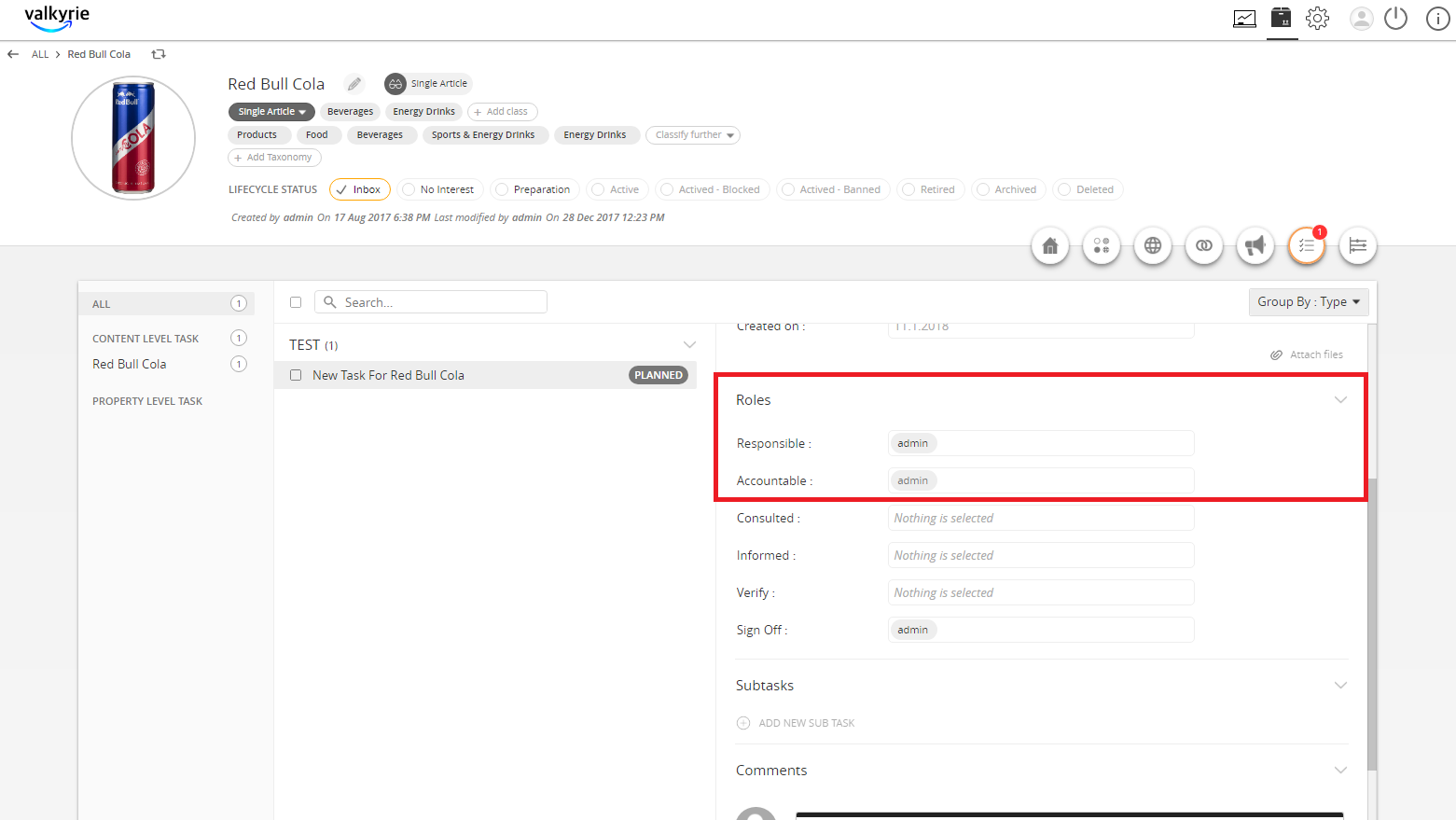Click the task detail panel scrollbar
Viewport: 1456px width, 820px height.
[x=1372, y=623]
